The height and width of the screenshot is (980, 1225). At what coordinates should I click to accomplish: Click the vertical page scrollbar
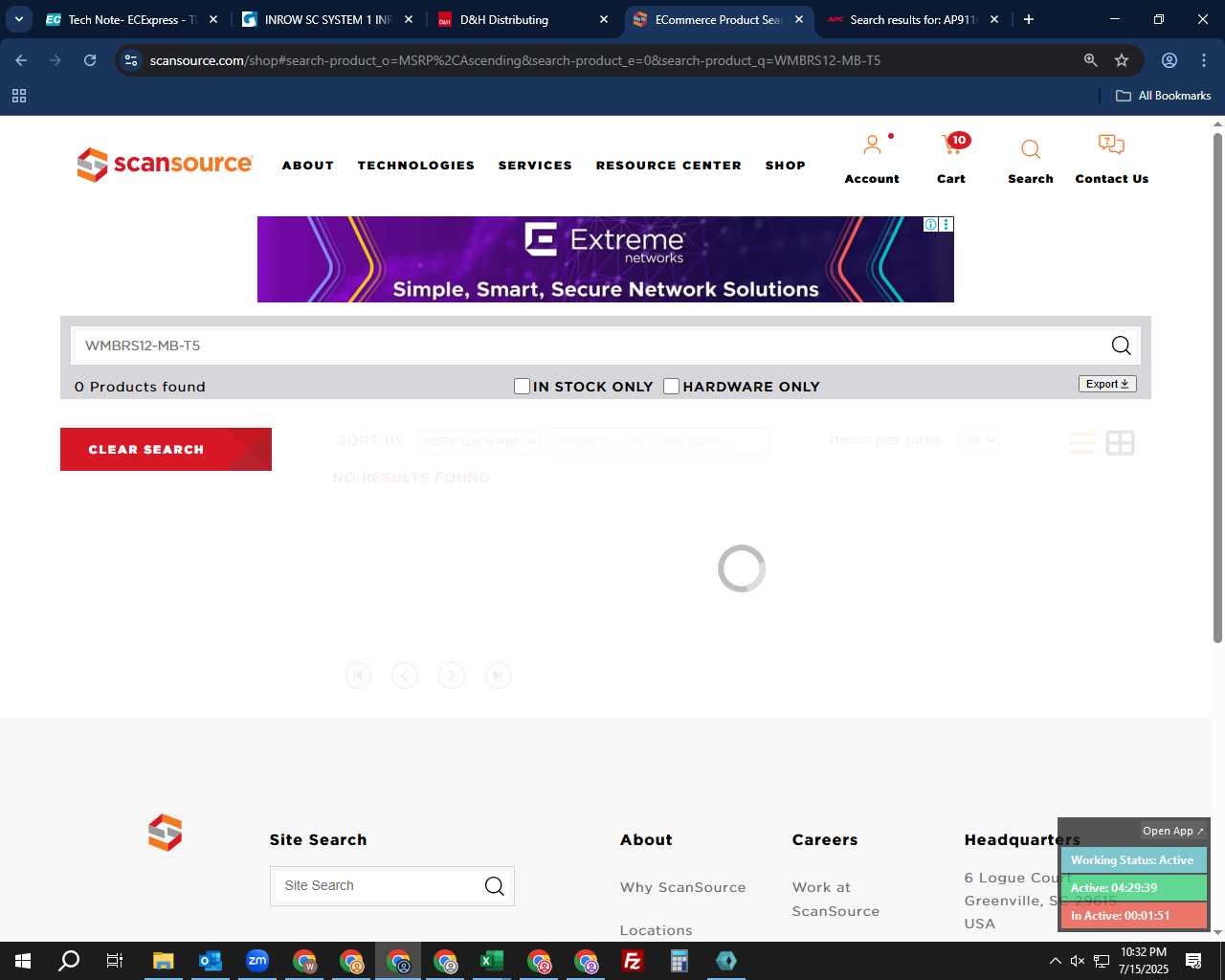tap(1217, 388)
